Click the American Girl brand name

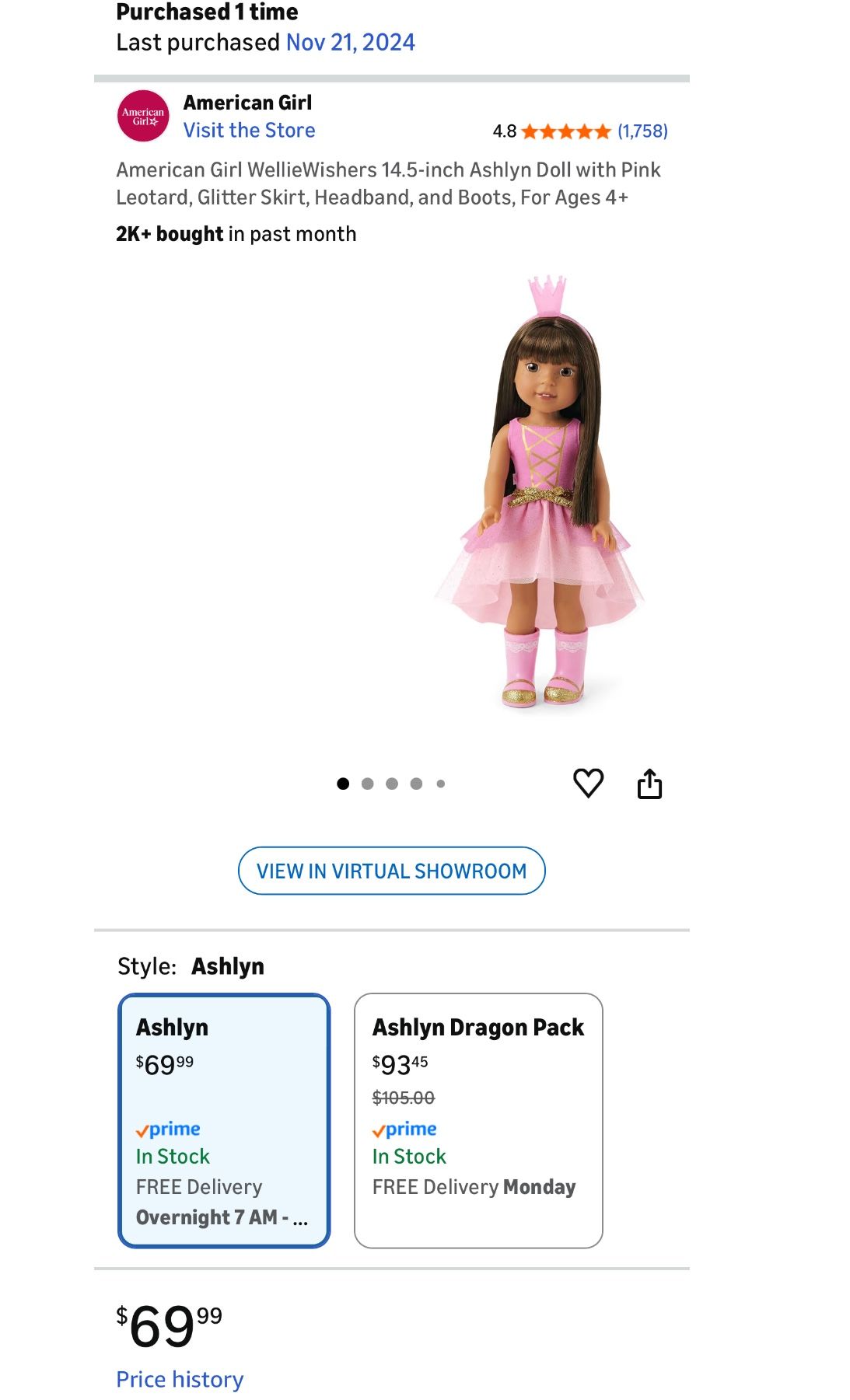(x=247, y=103)
